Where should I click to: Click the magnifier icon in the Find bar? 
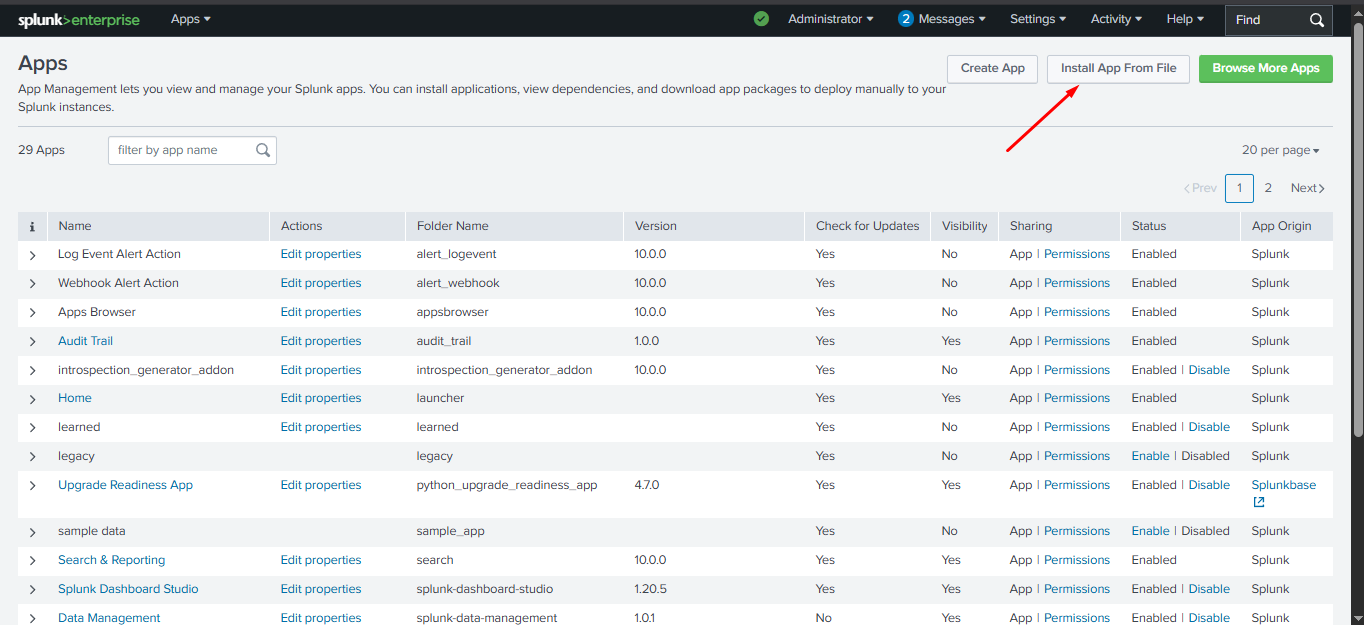(1316, 19)
